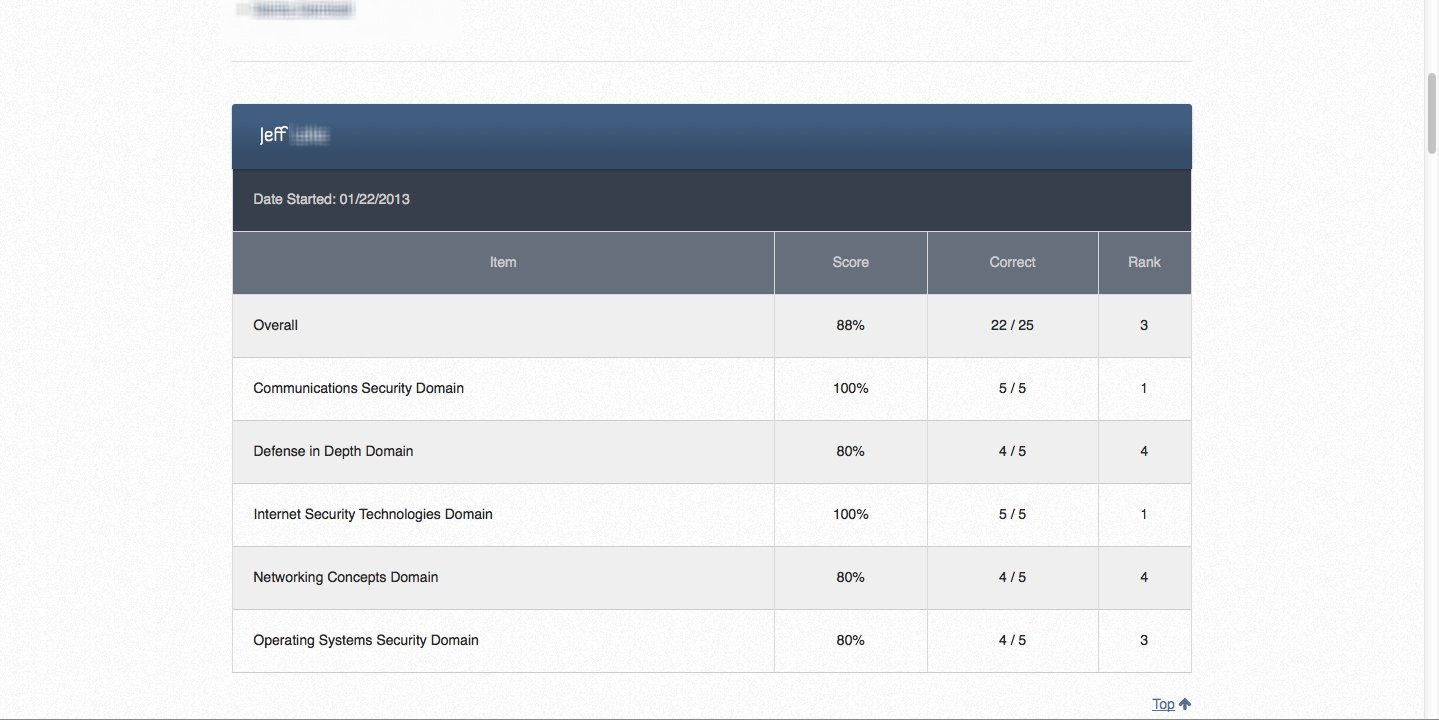Click the Date Started 01/22/2013 text
Viewport: 1439px width, 720px height.
tap(331, 199)
